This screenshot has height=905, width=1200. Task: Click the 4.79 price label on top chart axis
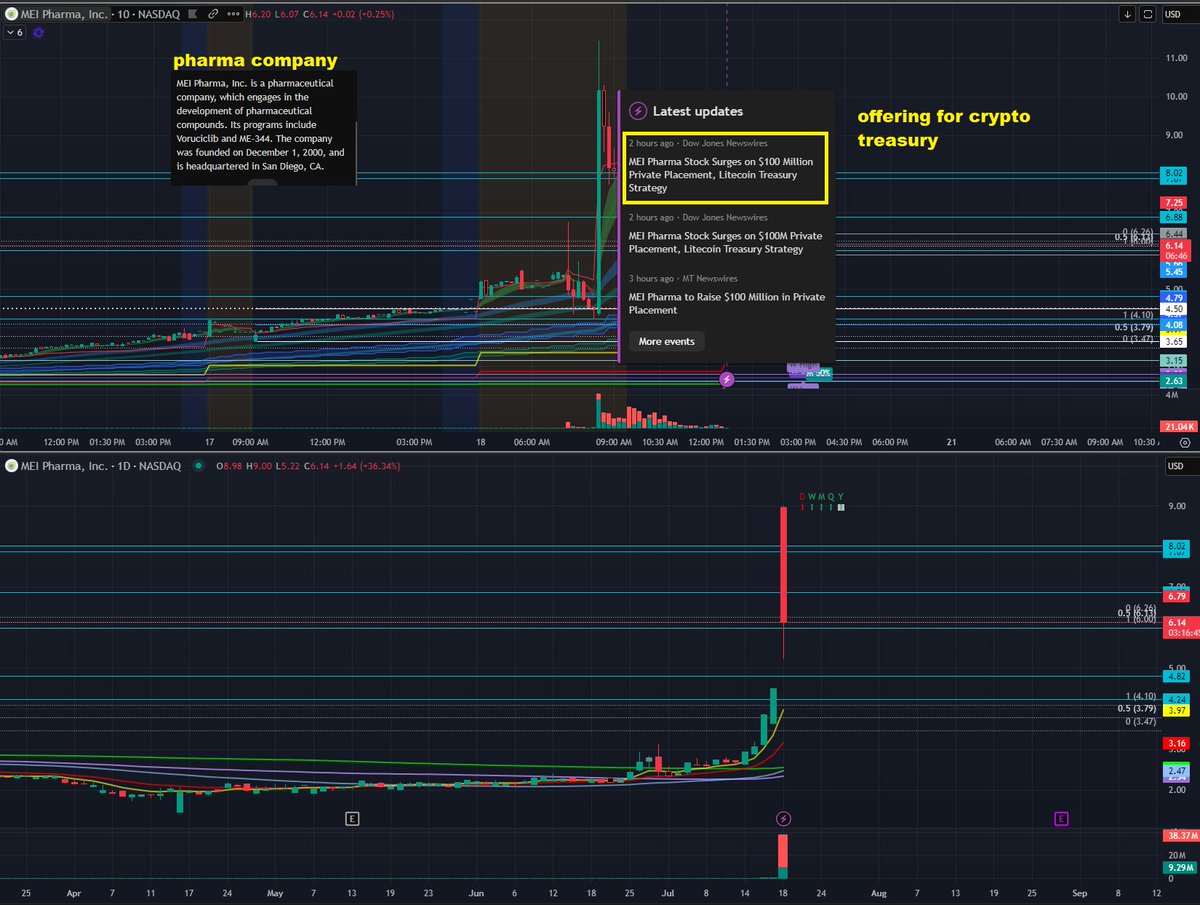1173,297
